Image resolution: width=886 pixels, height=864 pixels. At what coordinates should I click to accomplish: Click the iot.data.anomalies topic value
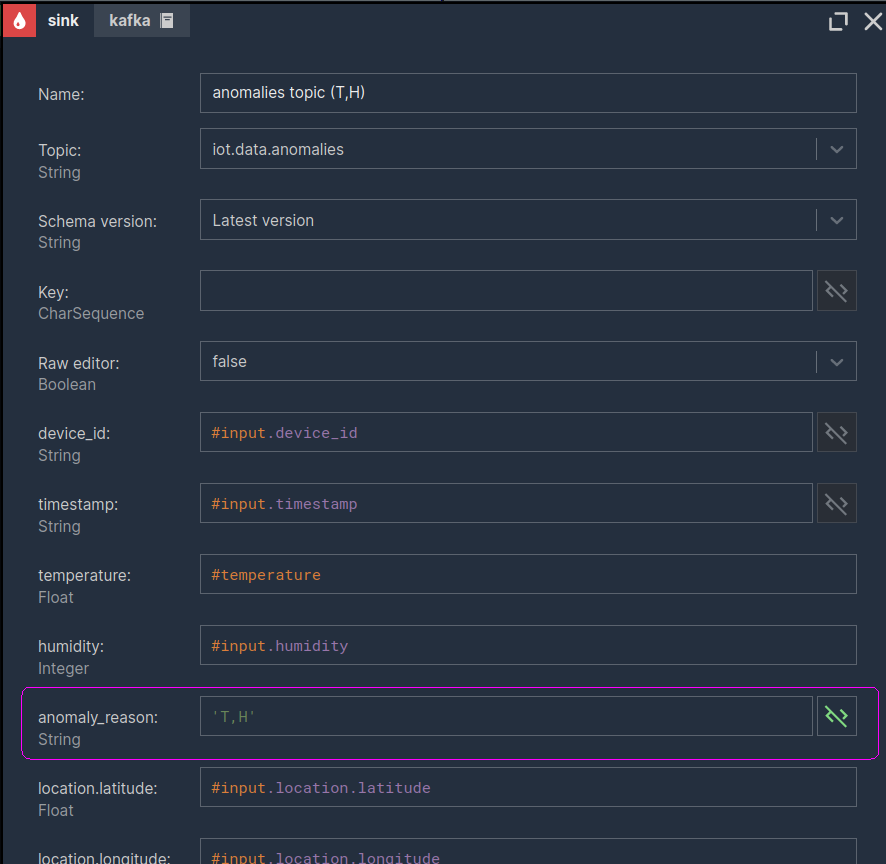278,149
